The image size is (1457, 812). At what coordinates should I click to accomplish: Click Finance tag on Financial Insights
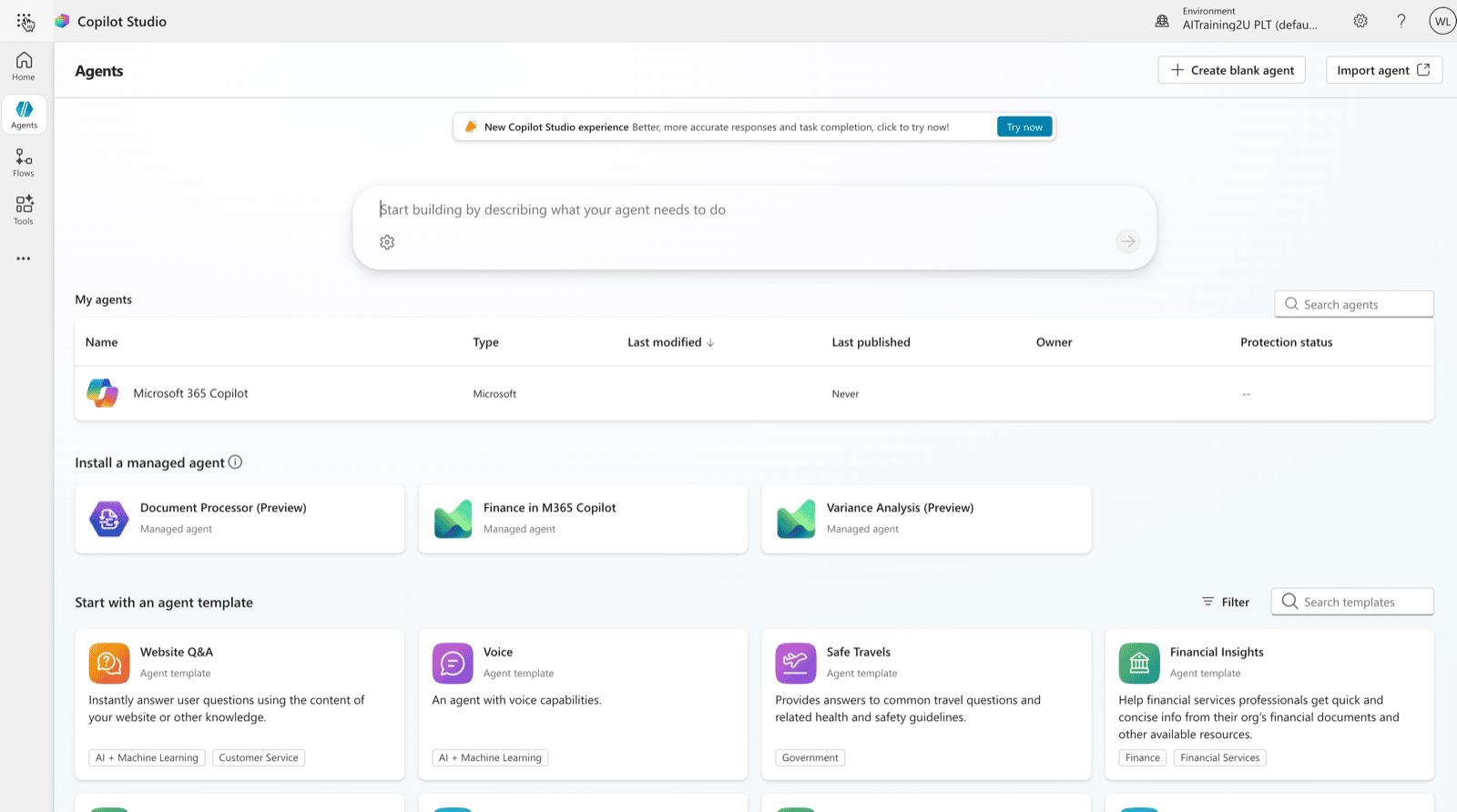pos(1142,757)
